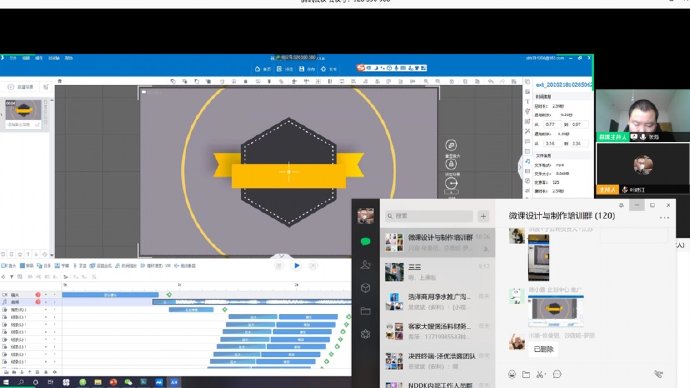Open the emoji picker in WeChat chat

pos(512,374)
